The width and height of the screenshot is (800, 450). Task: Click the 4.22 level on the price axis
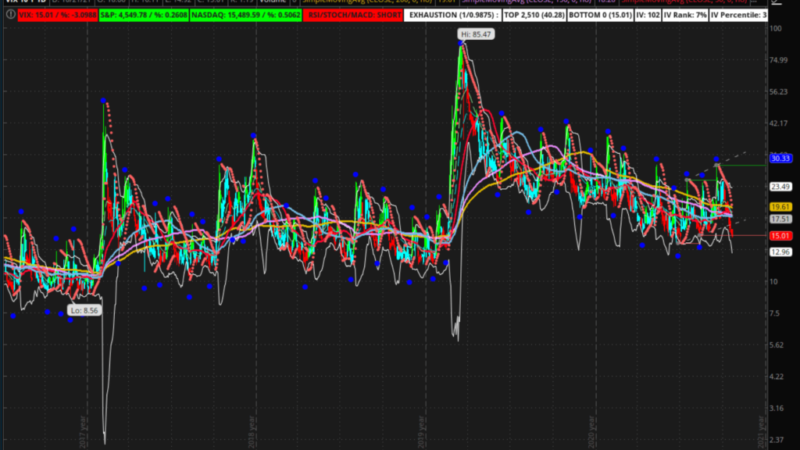click(777, 377)
